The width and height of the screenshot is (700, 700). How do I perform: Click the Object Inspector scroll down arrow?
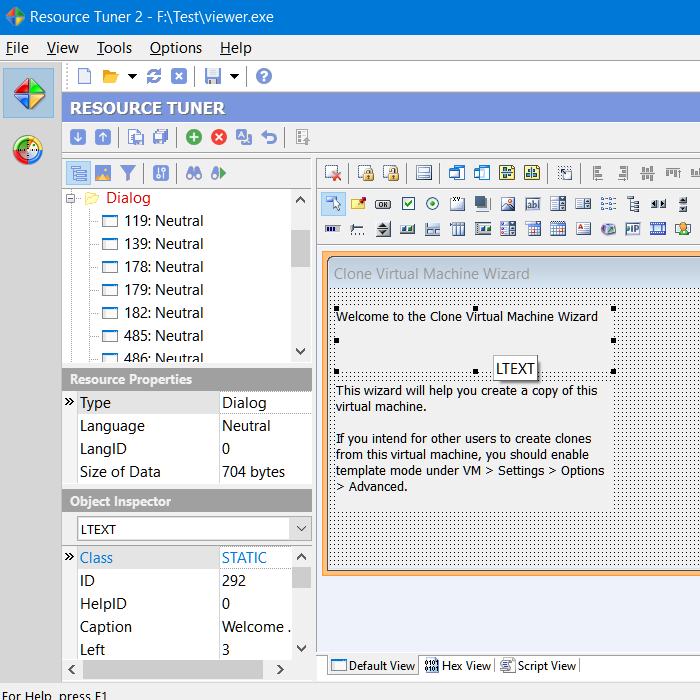[x=301, y=648]
